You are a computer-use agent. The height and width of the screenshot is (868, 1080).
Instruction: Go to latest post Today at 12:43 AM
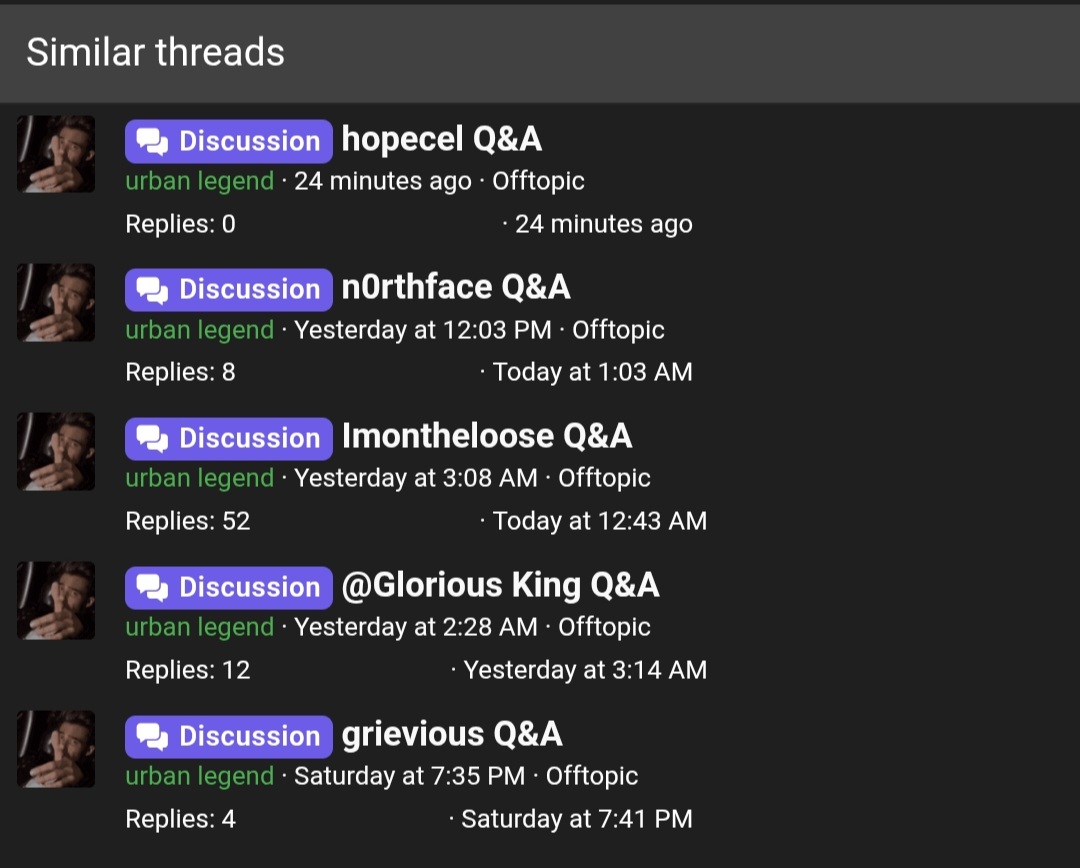click(x=599, y=521)
